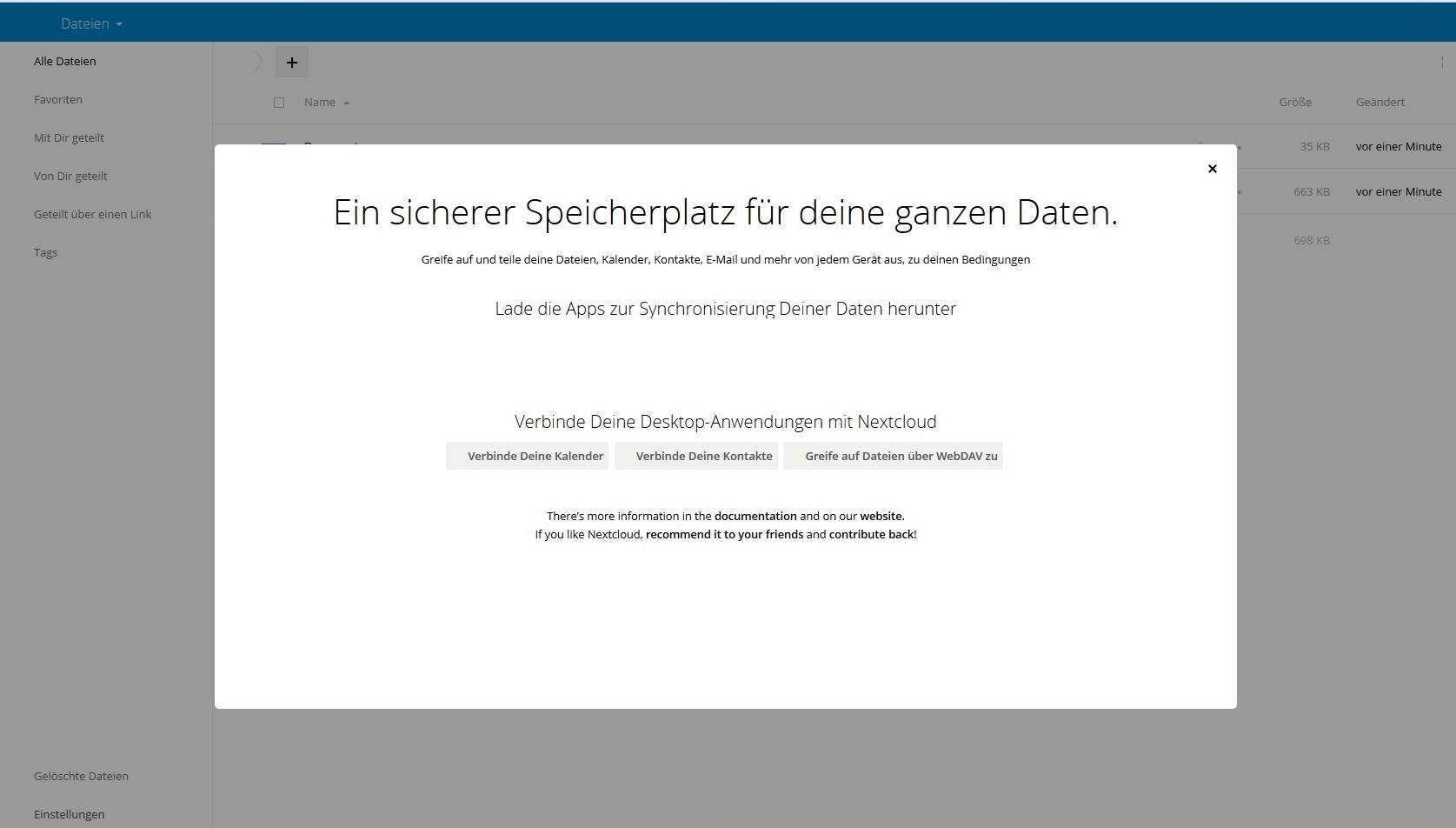Image resolution: width=1456 pixels, height=828 pixels.
Task: Open Favoriten in the sidebar
Action: 58,99
